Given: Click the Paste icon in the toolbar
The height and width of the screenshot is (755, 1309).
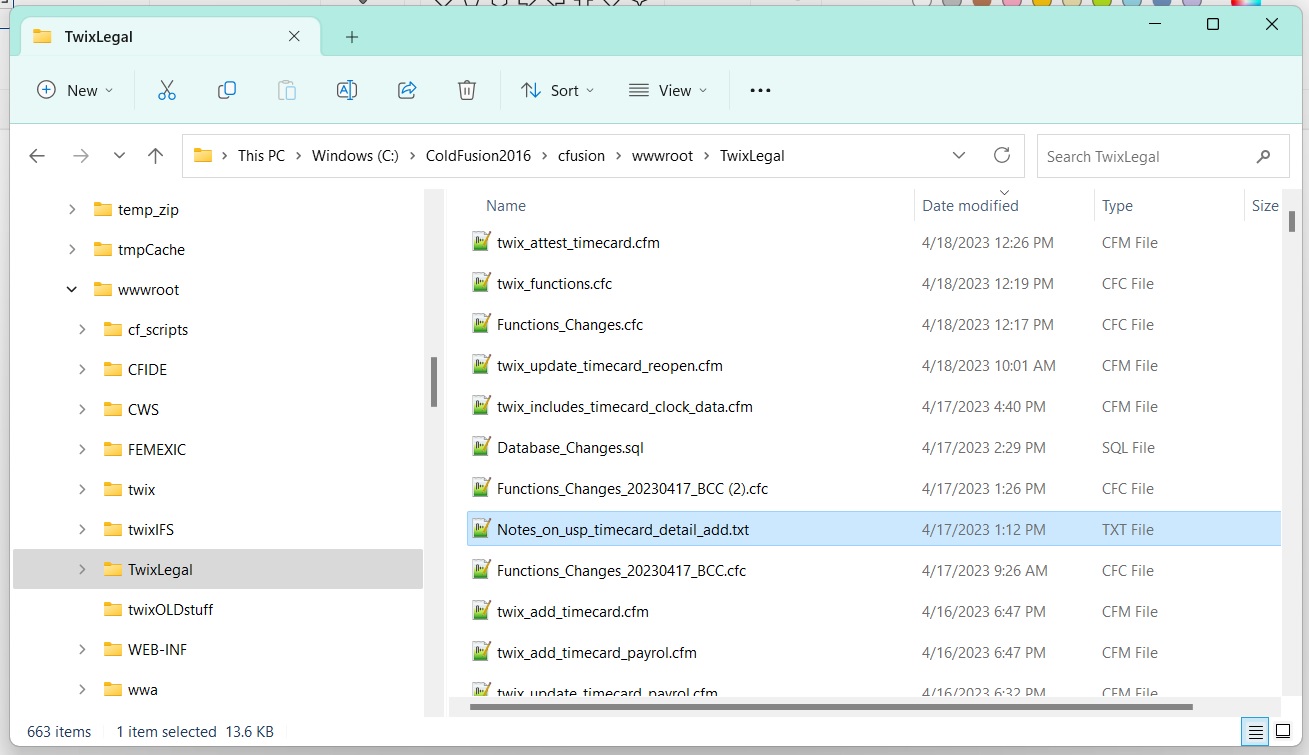Looking at the screenshot, I should [286, 90].
